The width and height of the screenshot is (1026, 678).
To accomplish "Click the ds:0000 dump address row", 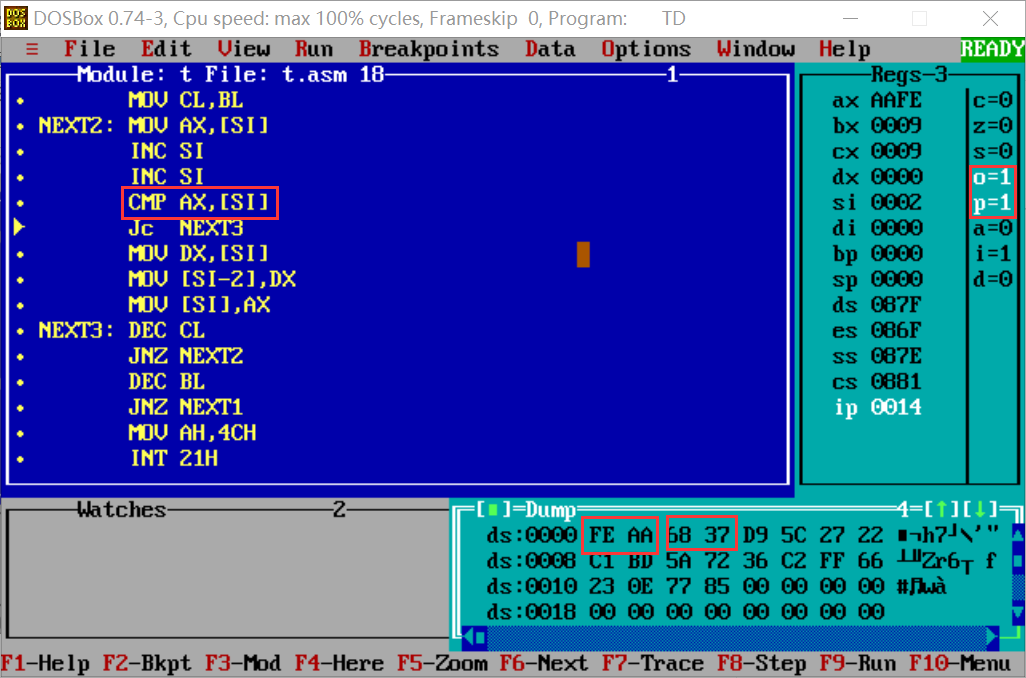I will (x=743, y=535).
